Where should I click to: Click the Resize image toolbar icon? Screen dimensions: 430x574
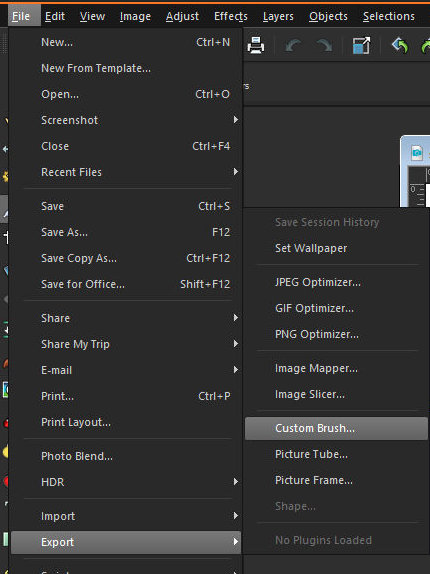click(x=361, y=46)
